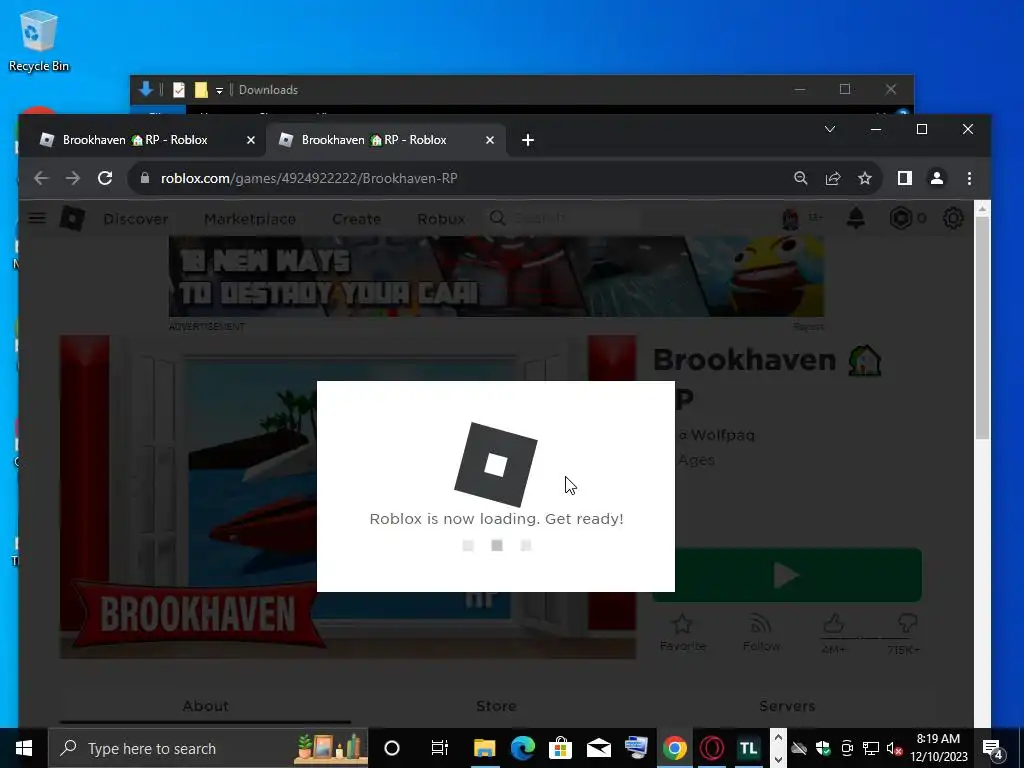Dislike Brookhaven with thumbs down
This screenshot has height=768, width=1024.
tap(907, 624)
